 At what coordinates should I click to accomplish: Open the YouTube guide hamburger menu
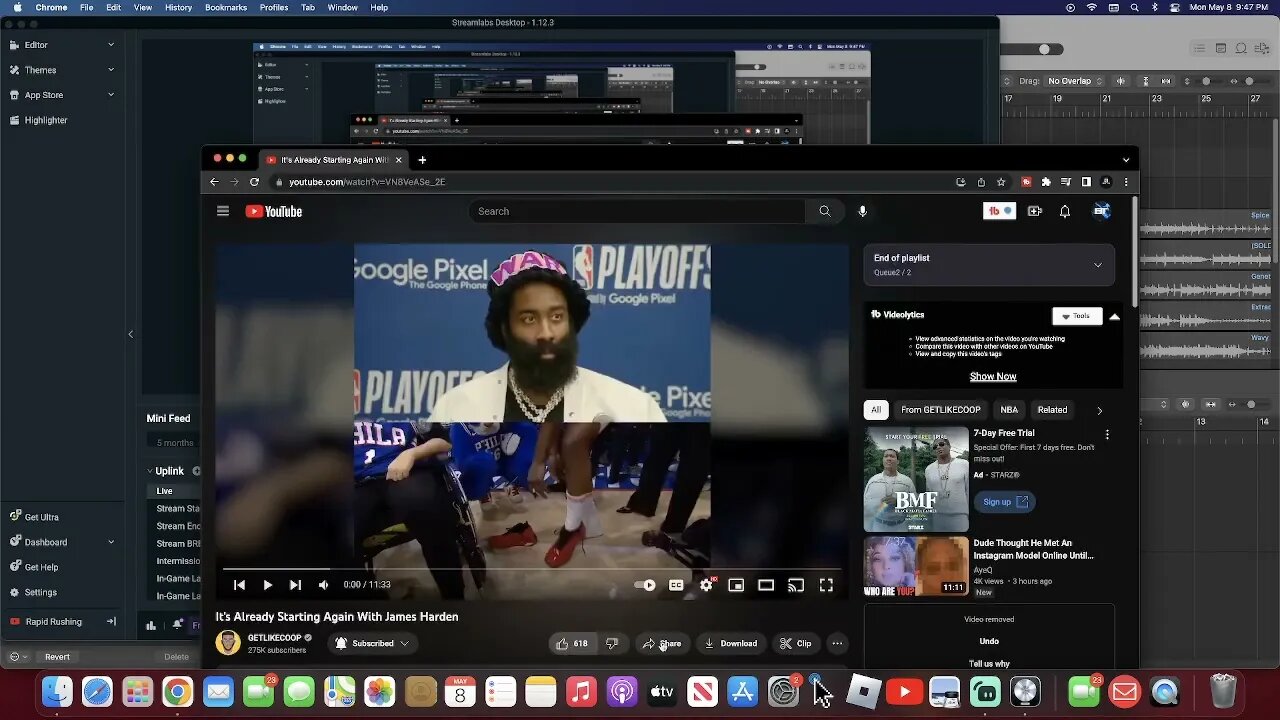coord(223,211)
